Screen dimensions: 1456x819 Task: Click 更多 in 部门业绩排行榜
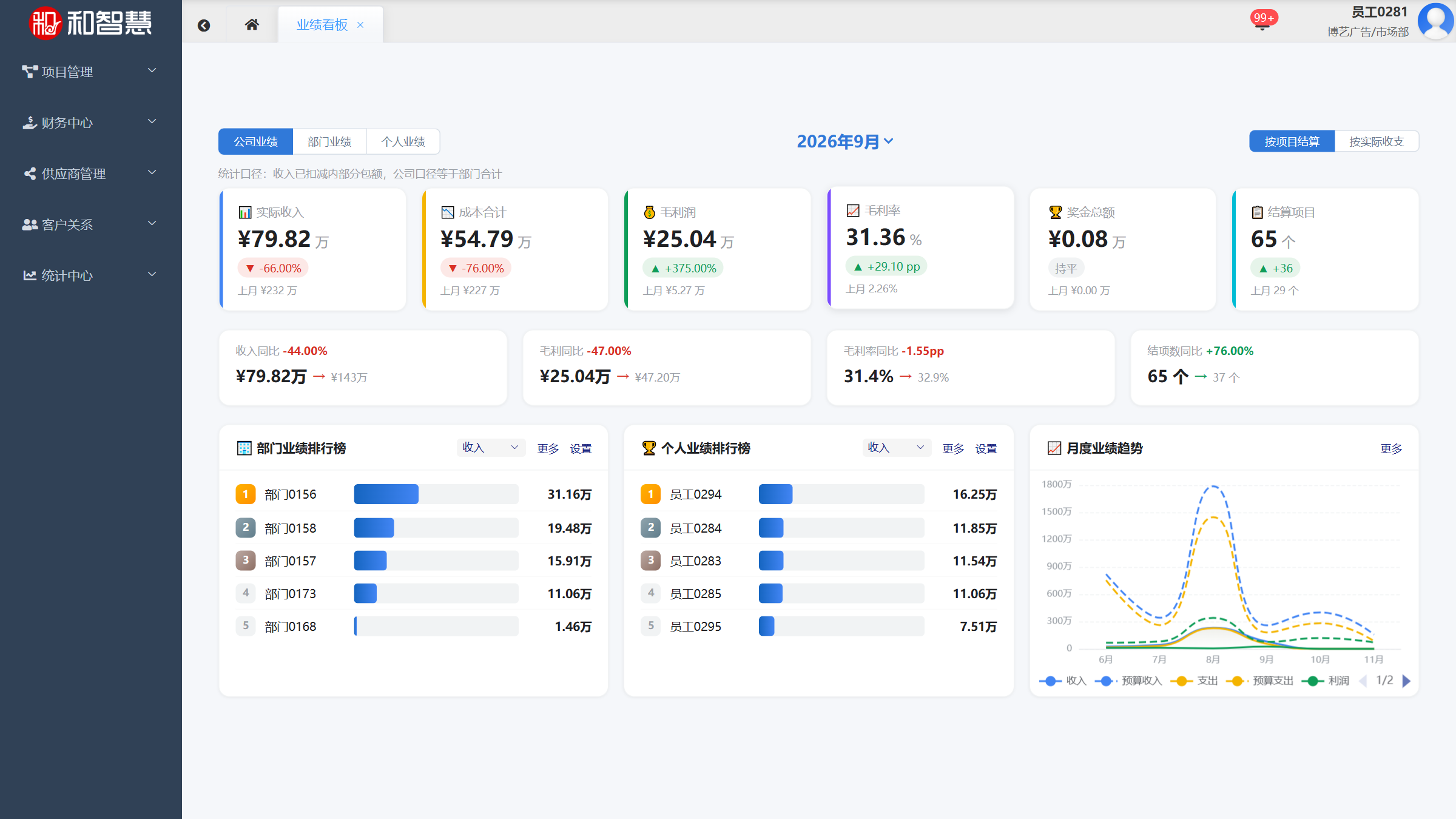pyautogui.click(x=548, y=449)
